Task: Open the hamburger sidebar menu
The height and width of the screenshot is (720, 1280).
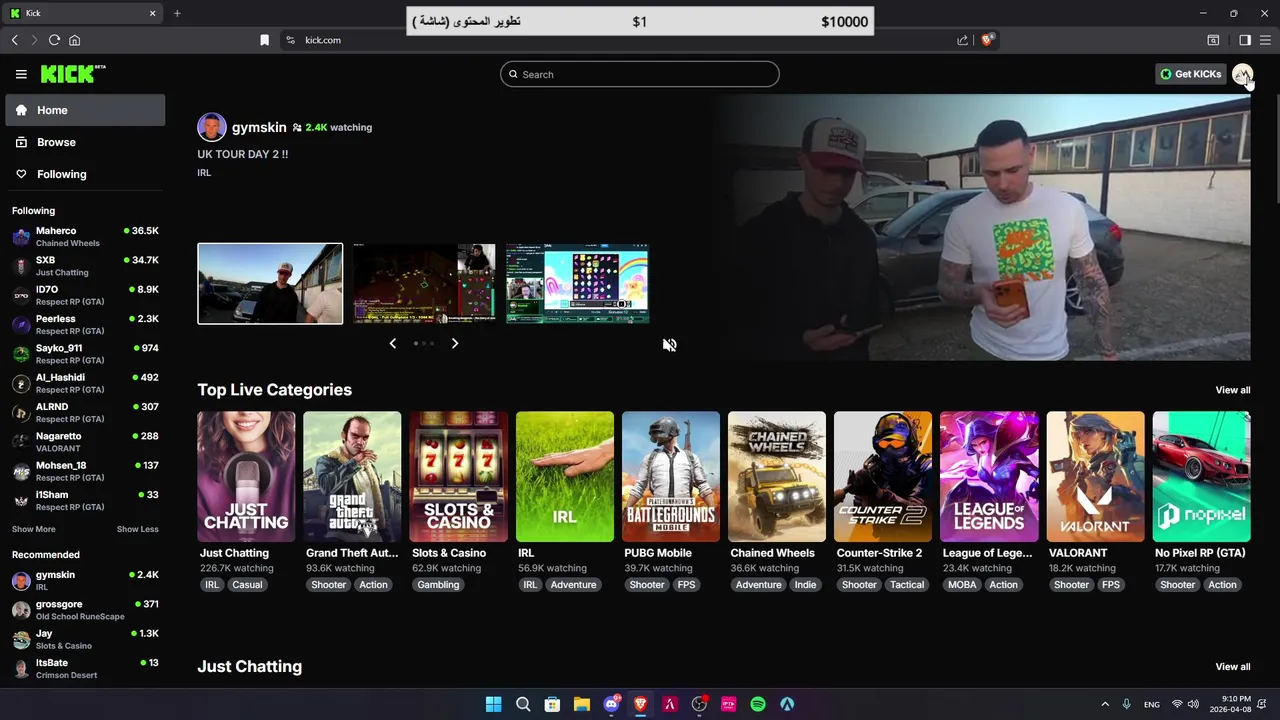Action: coord(21,74)
